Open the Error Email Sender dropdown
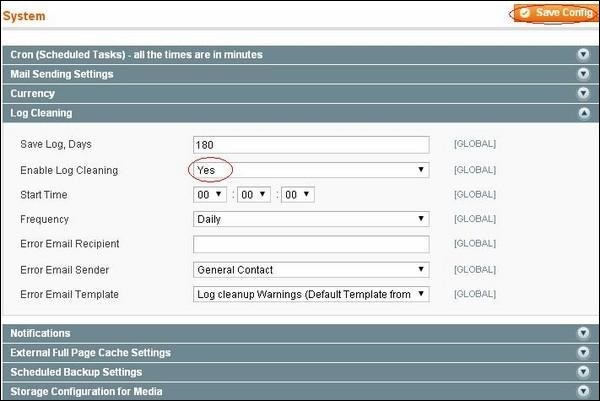This screenshot has width=600, height=401. point(311,270)
